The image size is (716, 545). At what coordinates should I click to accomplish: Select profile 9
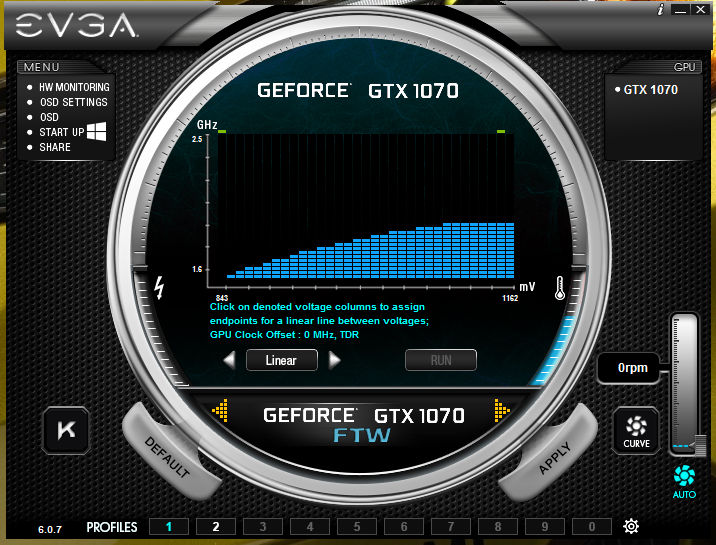click(x=545, y=526)
